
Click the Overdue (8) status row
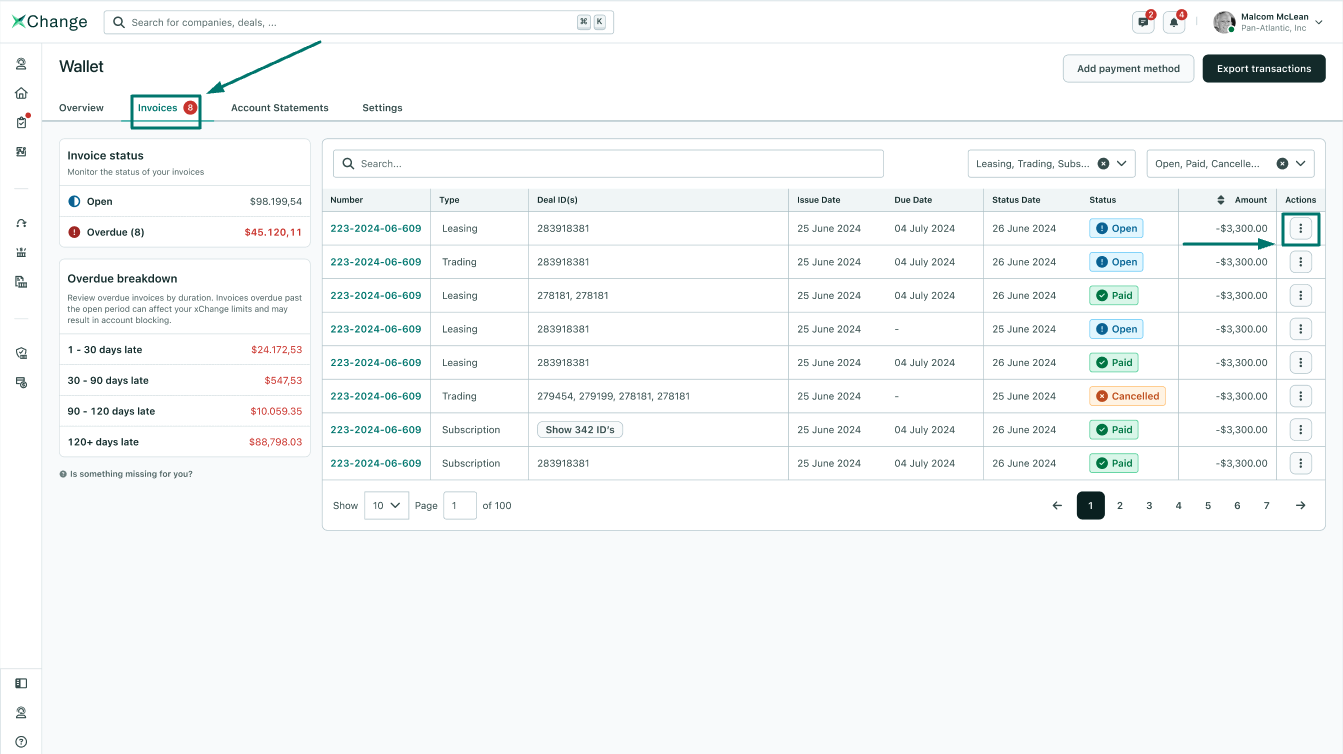point(185,232)
